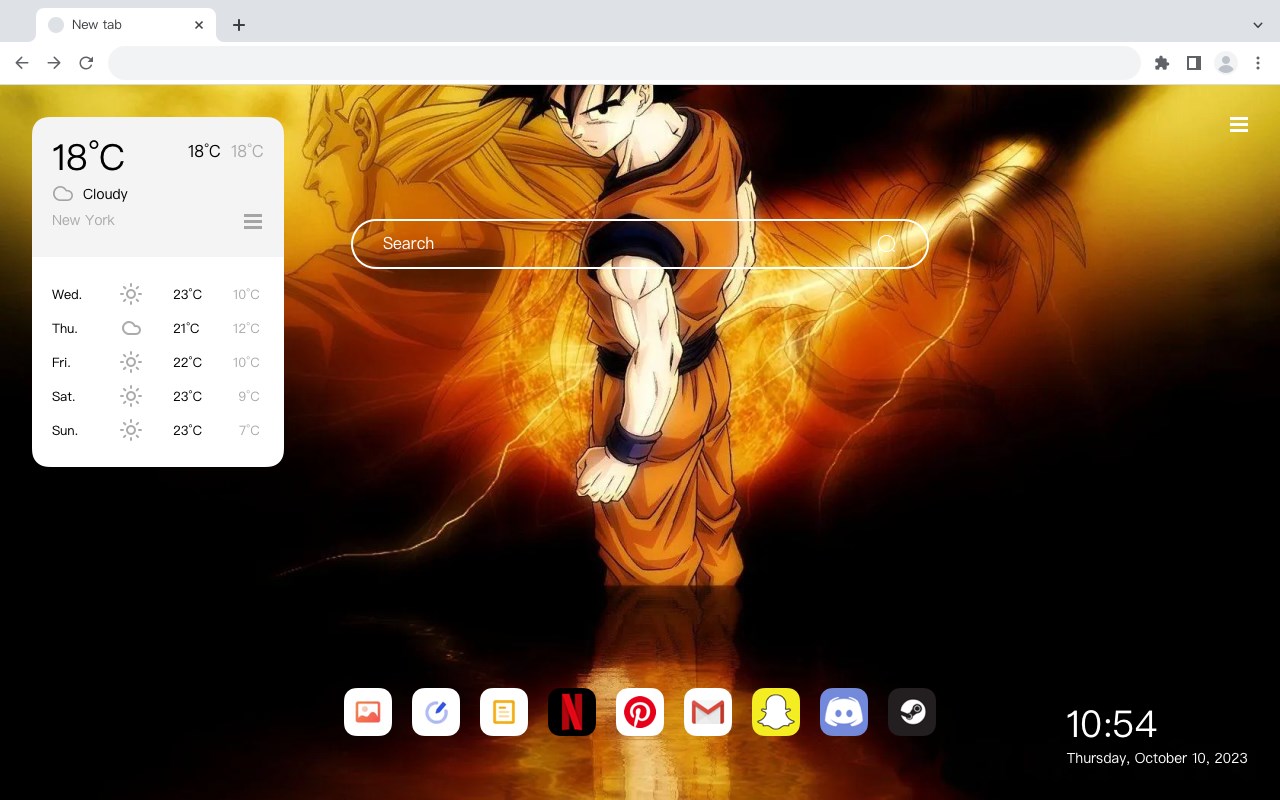Click into the Search input field

[x=640, y=244]
